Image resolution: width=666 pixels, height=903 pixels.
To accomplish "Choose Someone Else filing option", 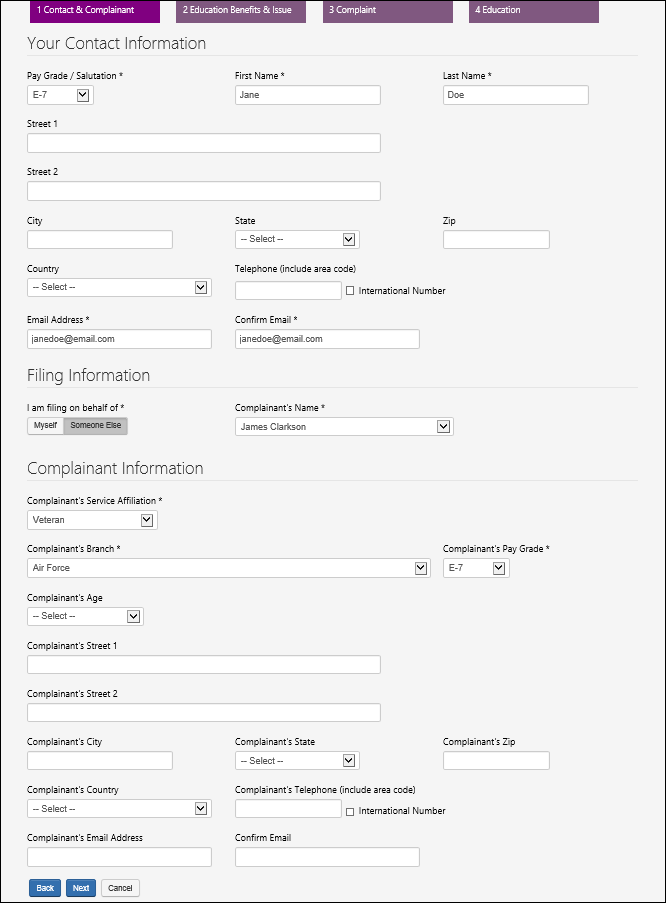I will tap(95, 426).
